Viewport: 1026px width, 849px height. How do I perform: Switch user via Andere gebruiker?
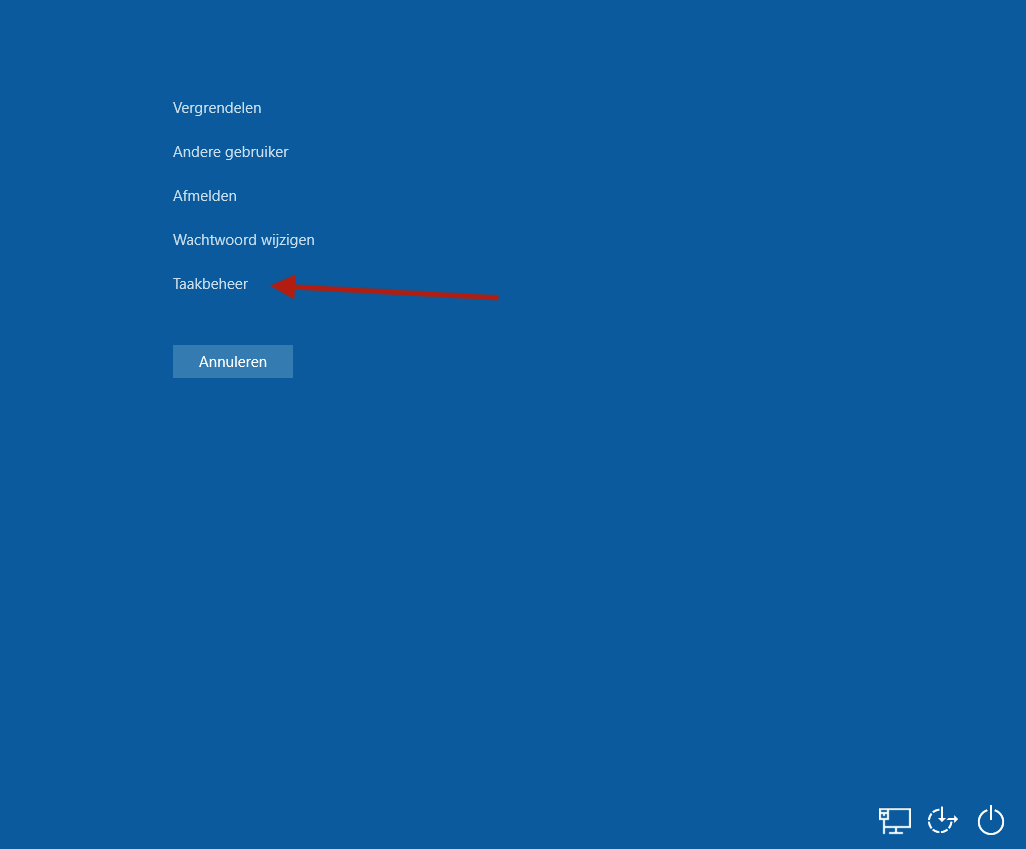coord(230,152)
